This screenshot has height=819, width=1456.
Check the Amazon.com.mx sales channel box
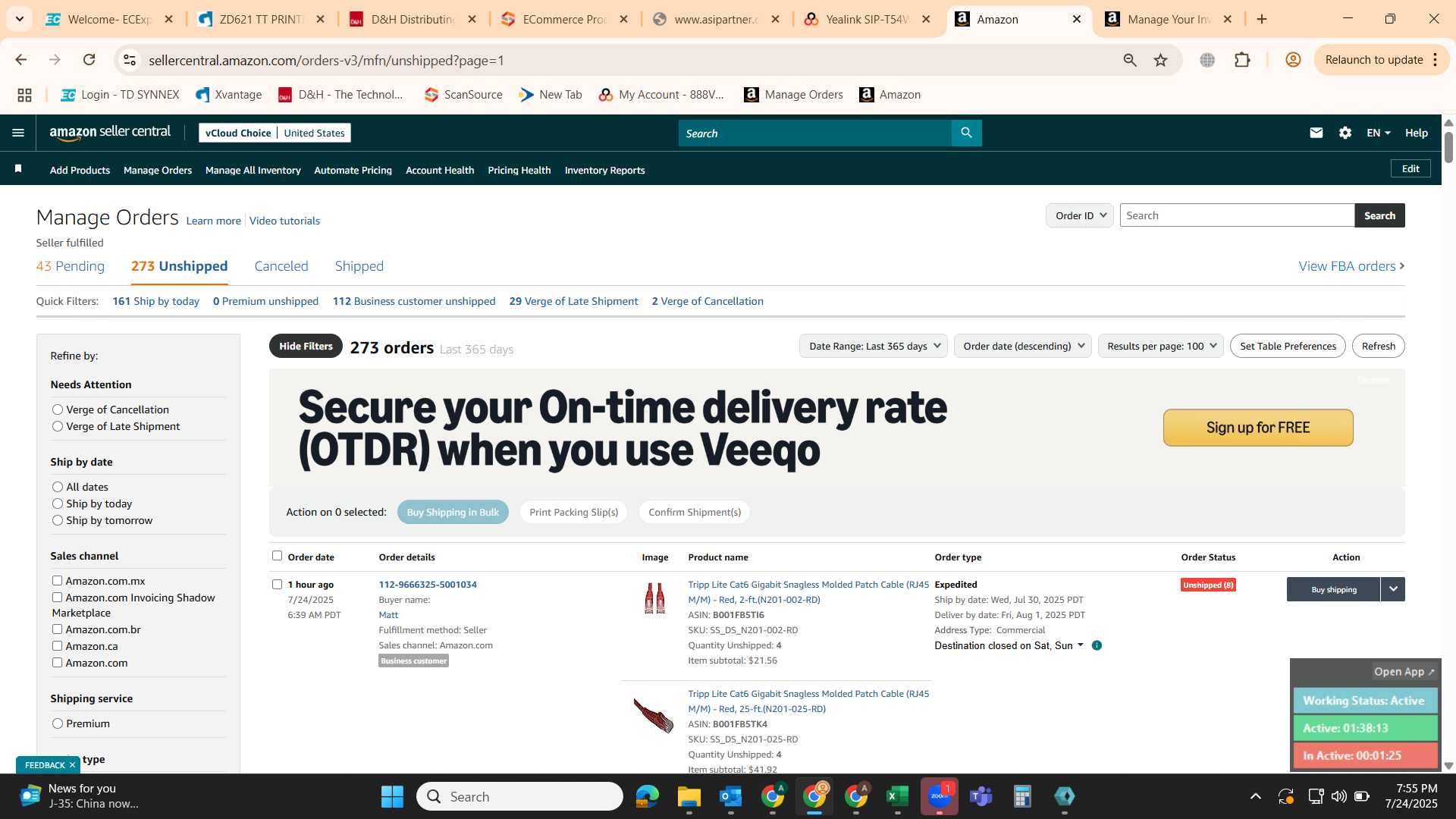[57, 580]
